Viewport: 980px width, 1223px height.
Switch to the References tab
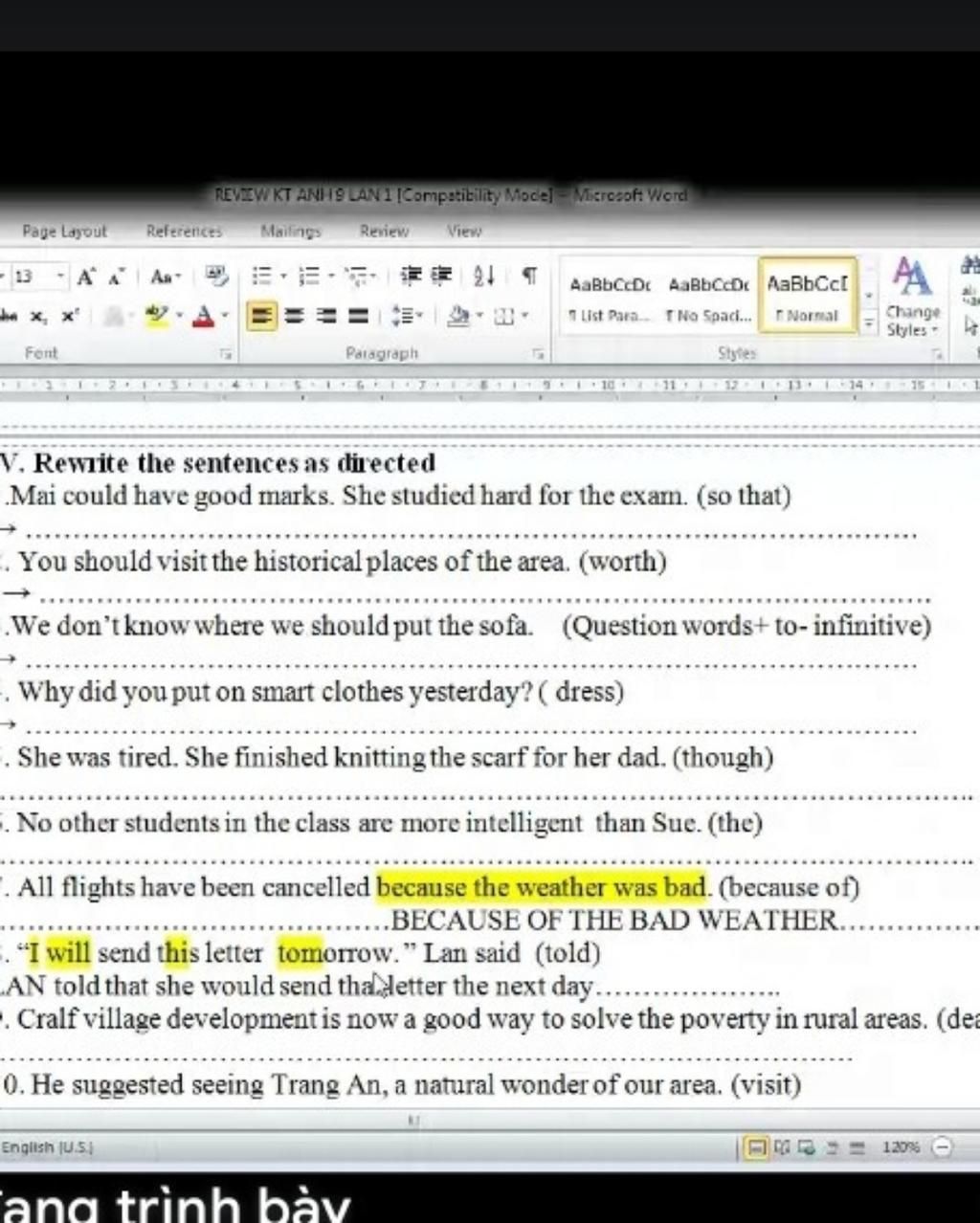point(184,232)
